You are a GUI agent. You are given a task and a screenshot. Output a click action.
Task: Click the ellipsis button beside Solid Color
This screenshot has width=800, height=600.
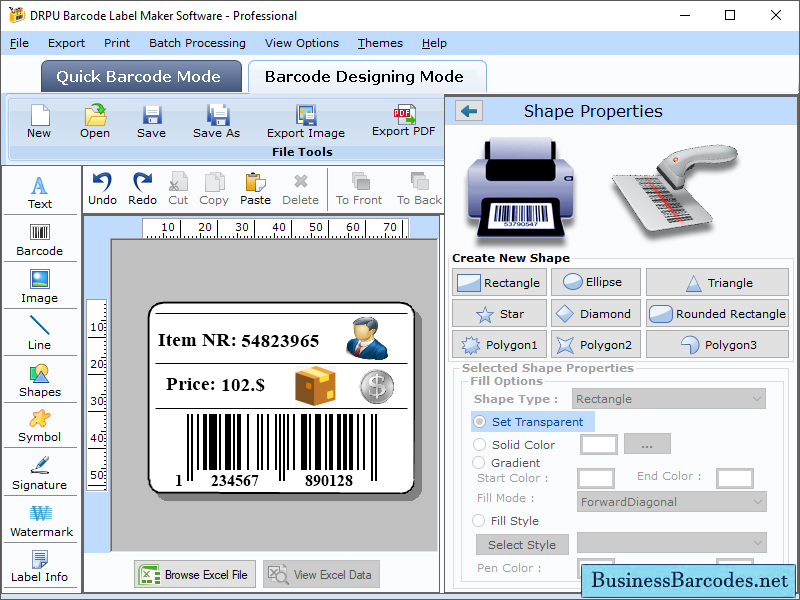pyautogui.click(x=647, y=444)
